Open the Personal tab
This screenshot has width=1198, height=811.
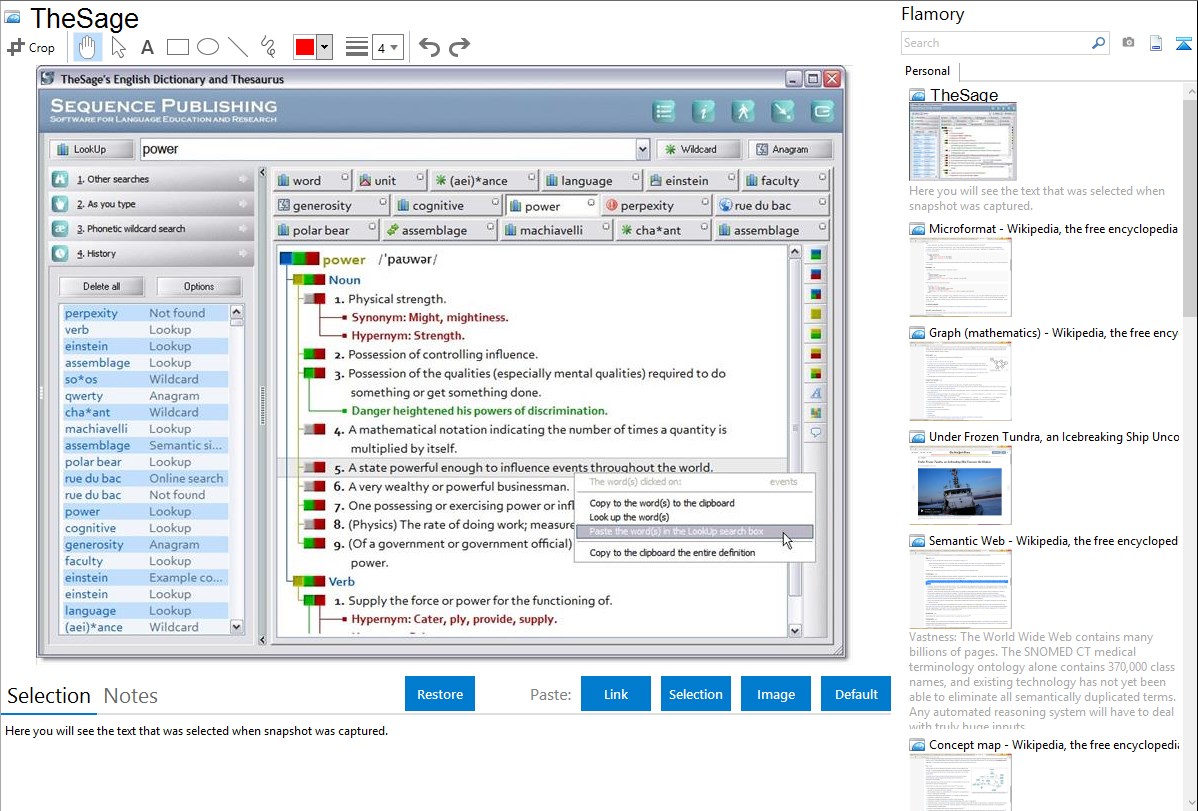point(927,71)
